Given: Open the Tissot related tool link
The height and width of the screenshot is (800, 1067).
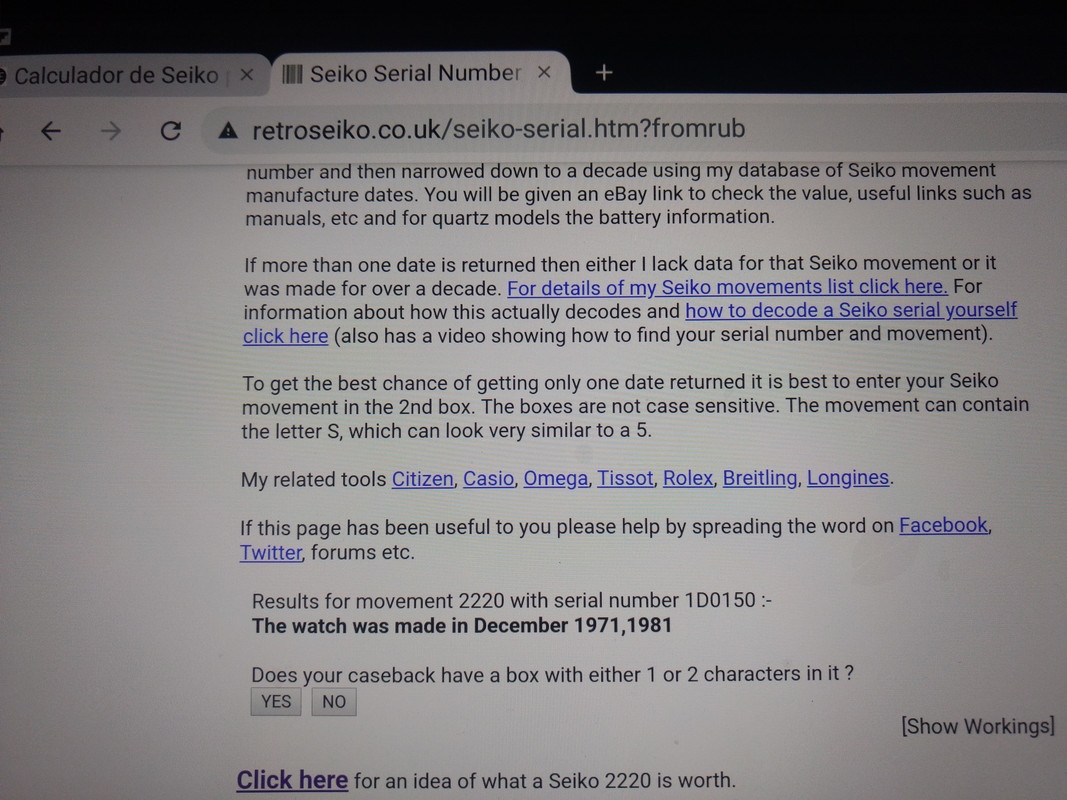Looking at the screenshot, I should tap(625, 478).
